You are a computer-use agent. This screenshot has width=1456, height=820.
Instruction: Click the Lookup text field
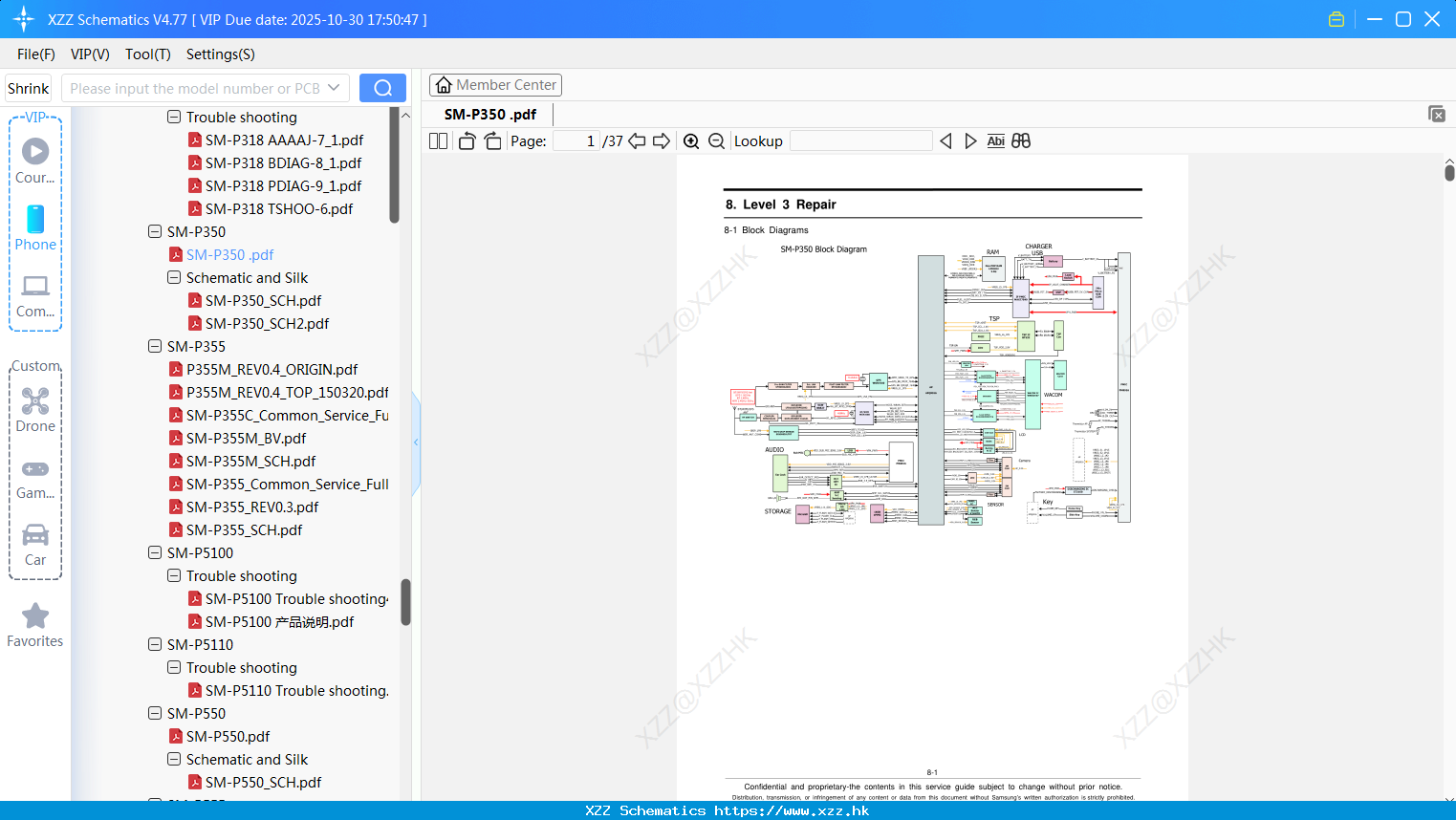tap(861, 141)
